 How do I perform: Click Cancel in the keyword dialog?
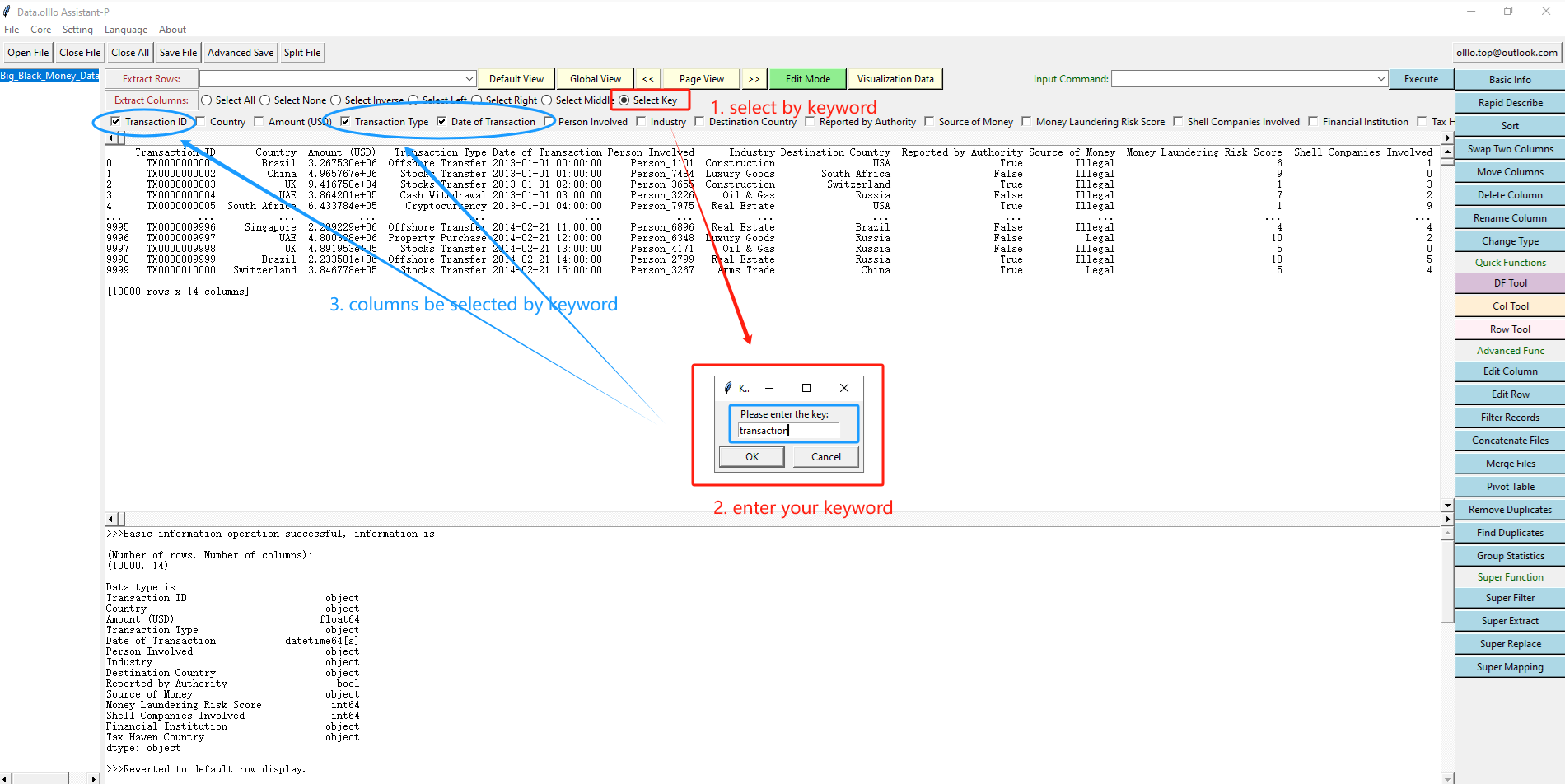point(826,457)
